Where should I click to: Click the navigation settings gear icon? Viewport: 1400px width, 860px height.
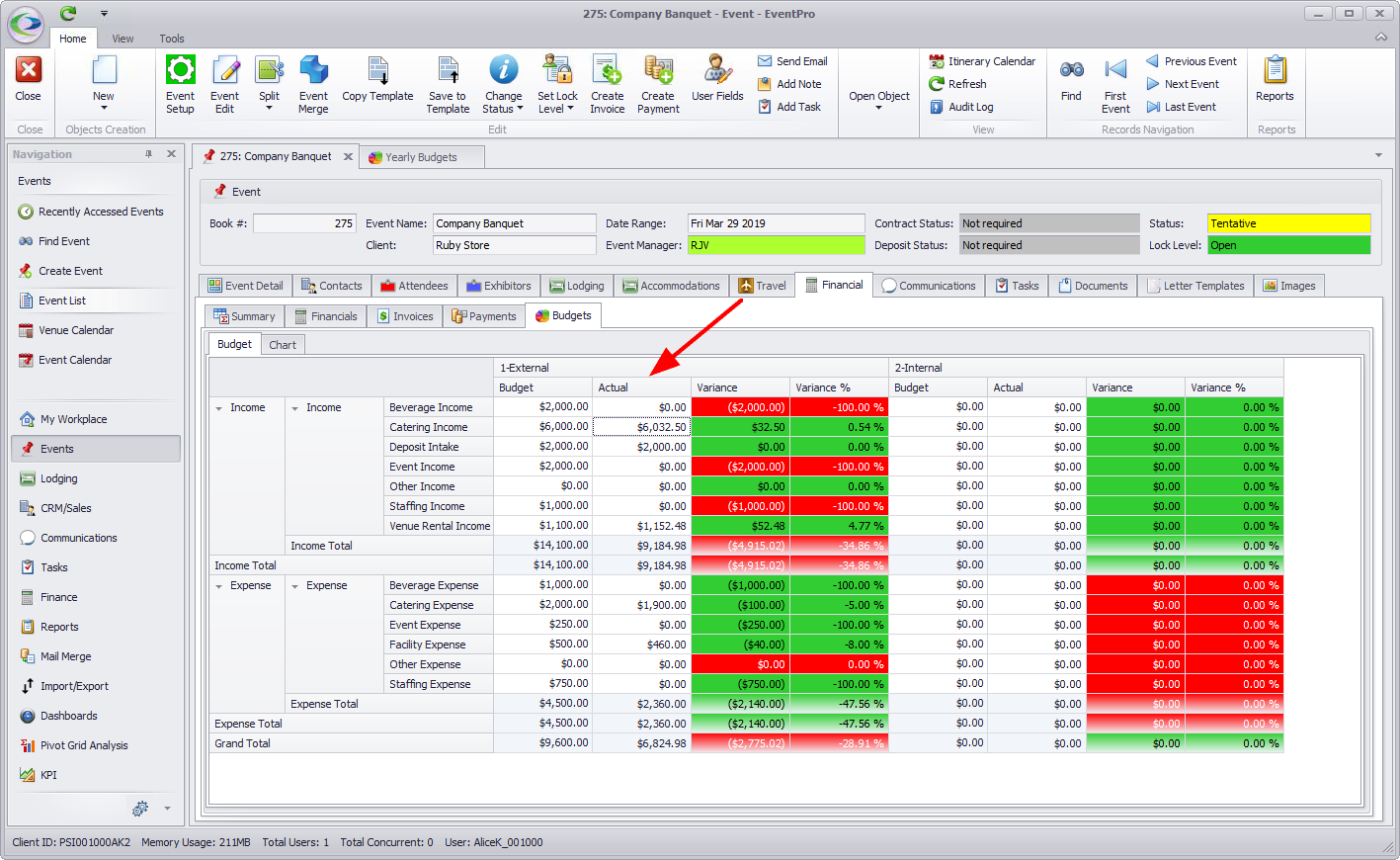pyautogui.click(x=140, y=809)
